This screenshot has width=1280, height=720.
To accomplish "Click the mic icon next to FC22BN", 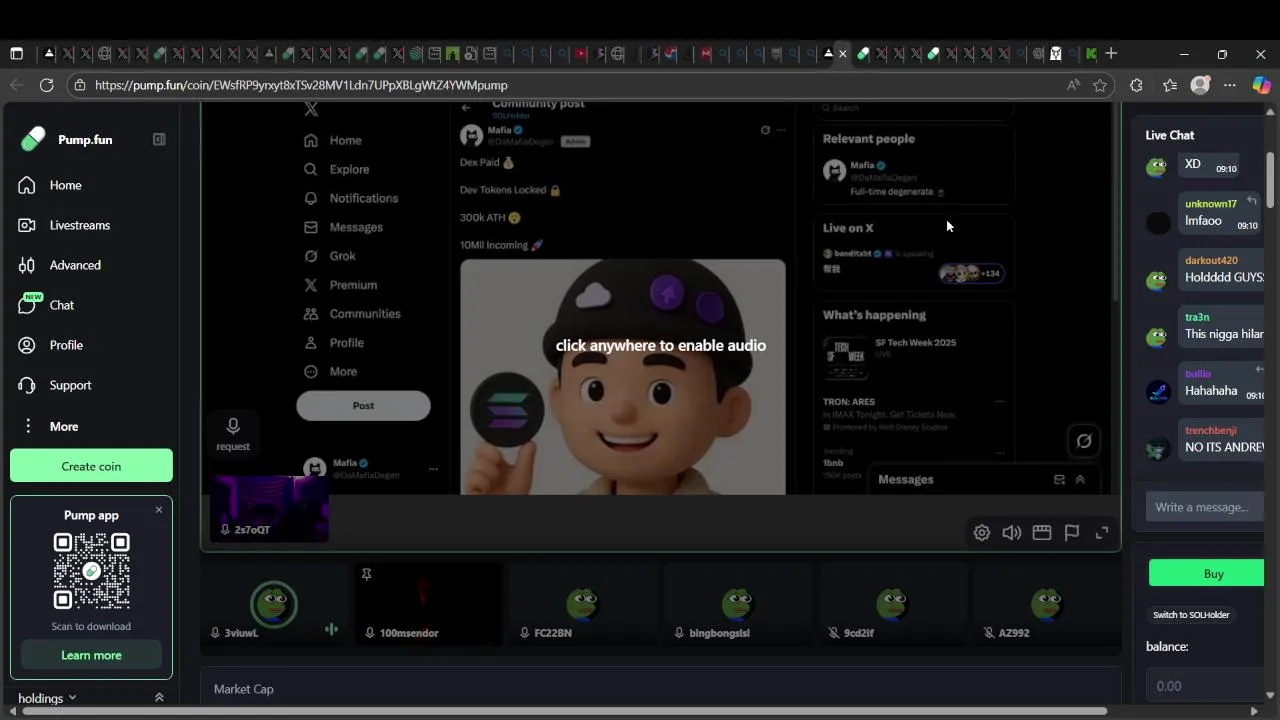I will (524, 633).
